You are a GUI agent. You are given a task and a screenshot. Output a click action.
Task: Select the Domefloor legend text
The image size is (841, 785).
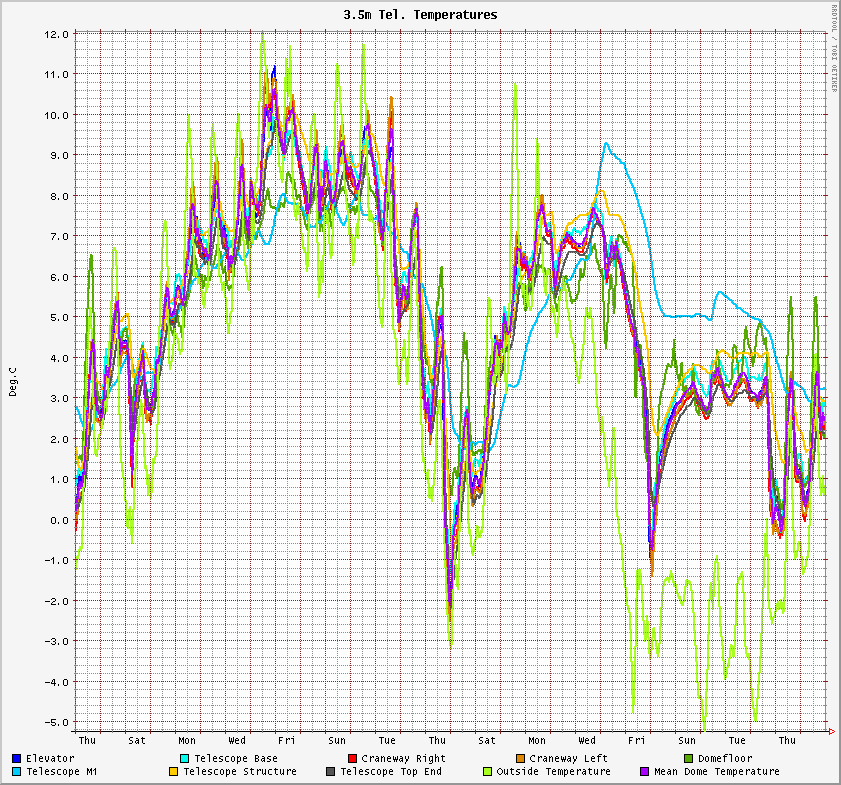tap(726, 758)
